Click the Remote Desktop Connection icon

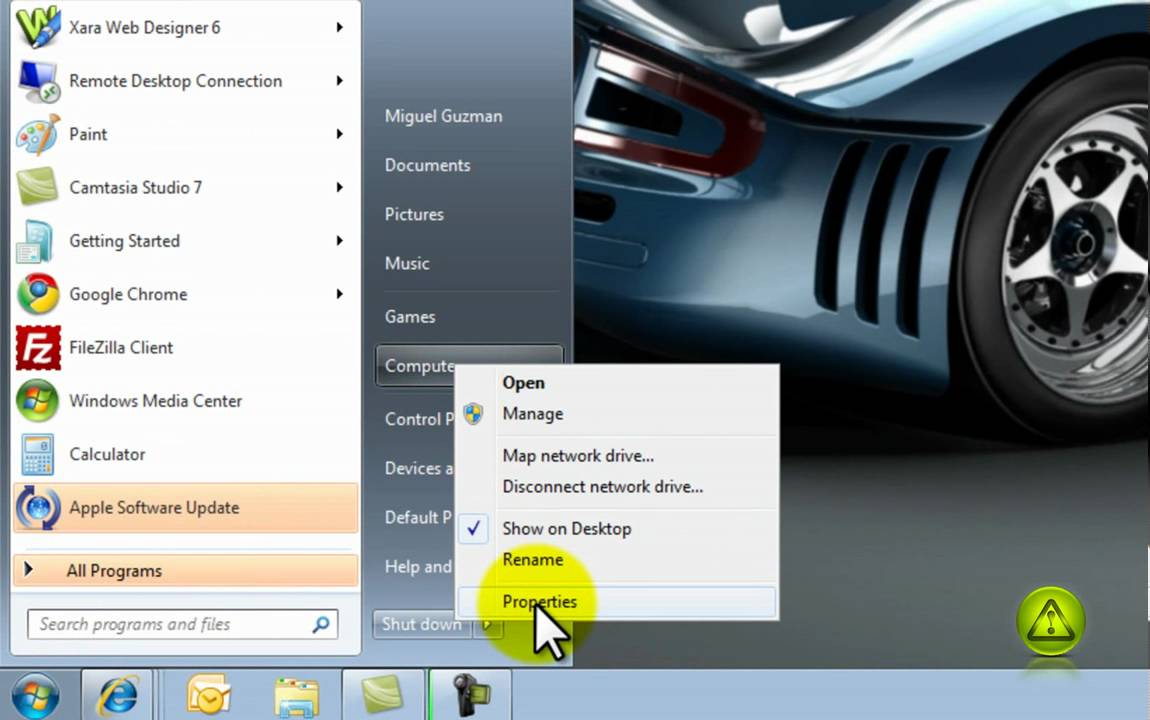(38, 81)
